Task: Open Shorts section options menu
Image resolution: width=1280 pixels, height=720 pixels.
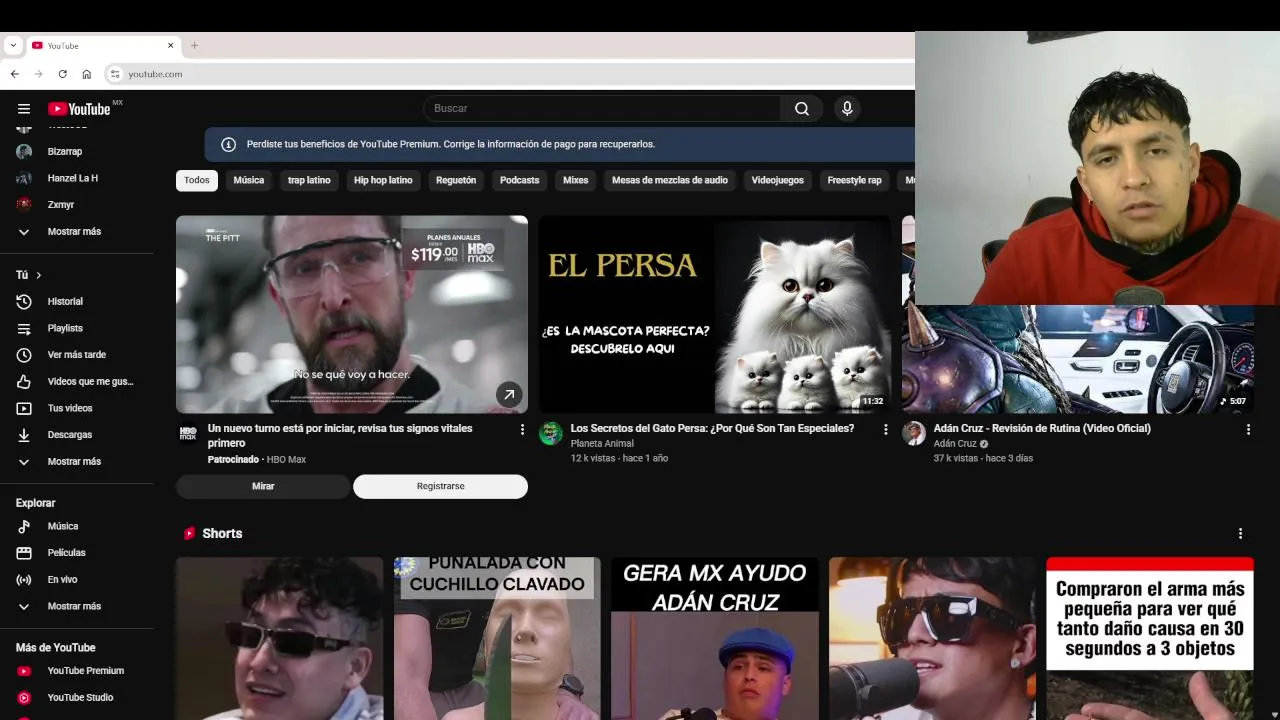Action: [1240, 534]
